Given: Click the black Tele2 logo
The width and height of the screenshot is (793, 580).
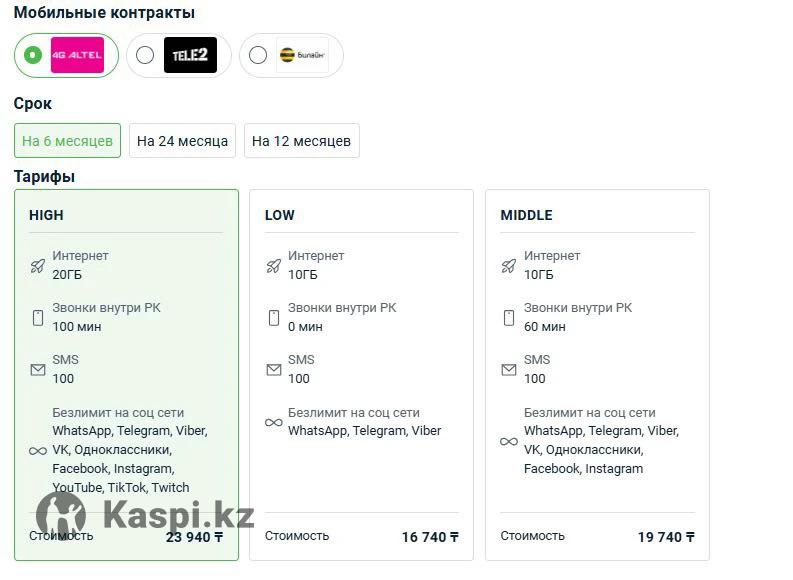Looking at the screenshot, I should (190, 55).
